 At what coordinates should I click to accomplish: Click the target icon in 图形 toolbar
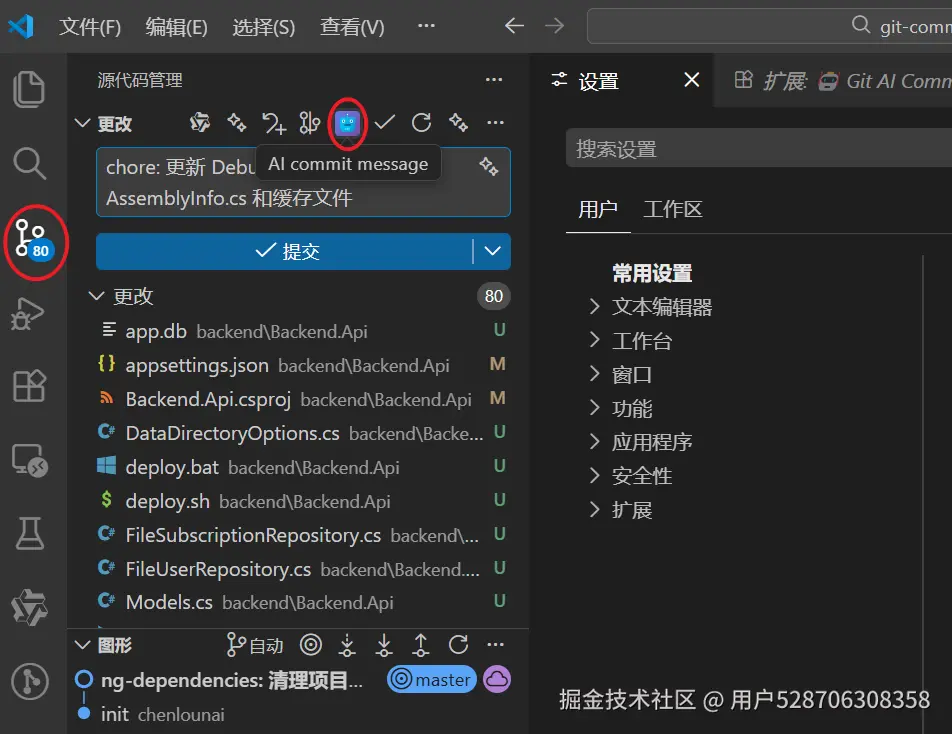pos(311,645)
